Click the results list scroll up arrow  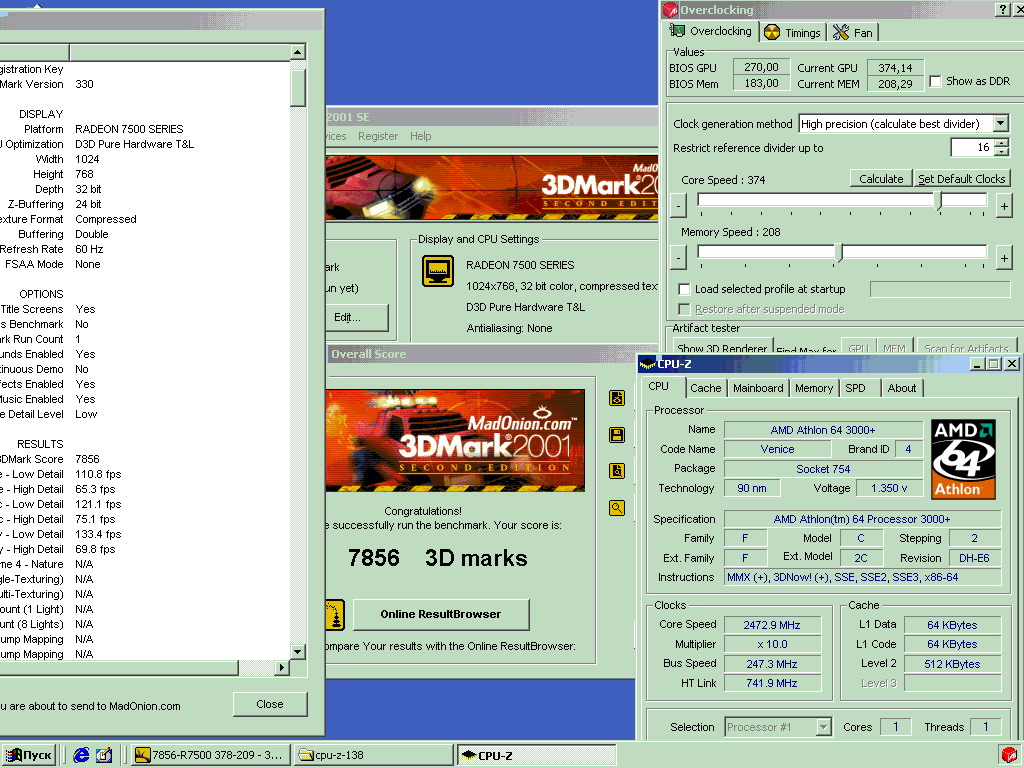(x=298, y=52)
